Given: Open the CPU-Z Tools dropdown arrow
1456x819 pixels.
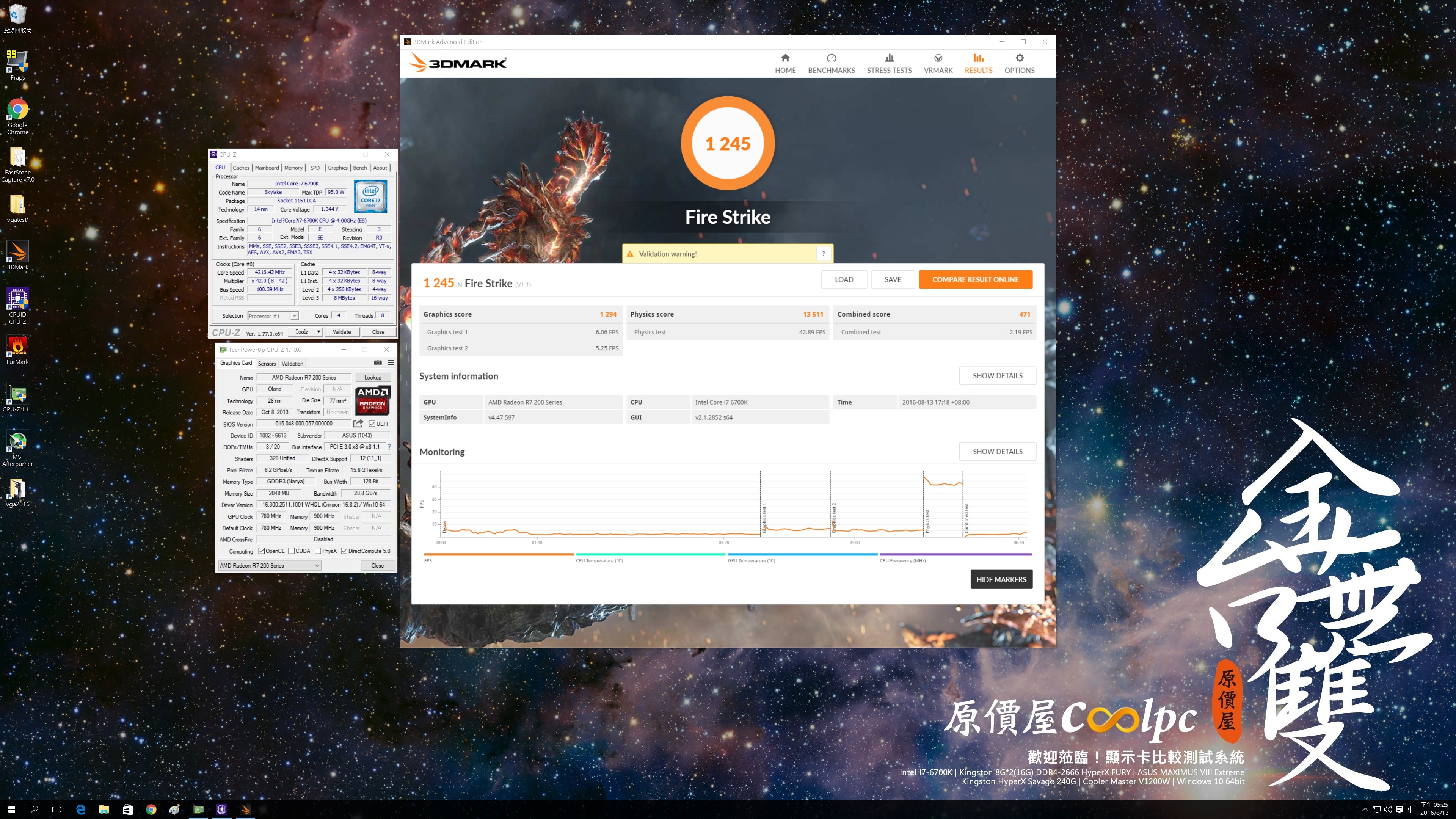Looking at the screenshot, I should pyautogui.click(x=319, y=332).
